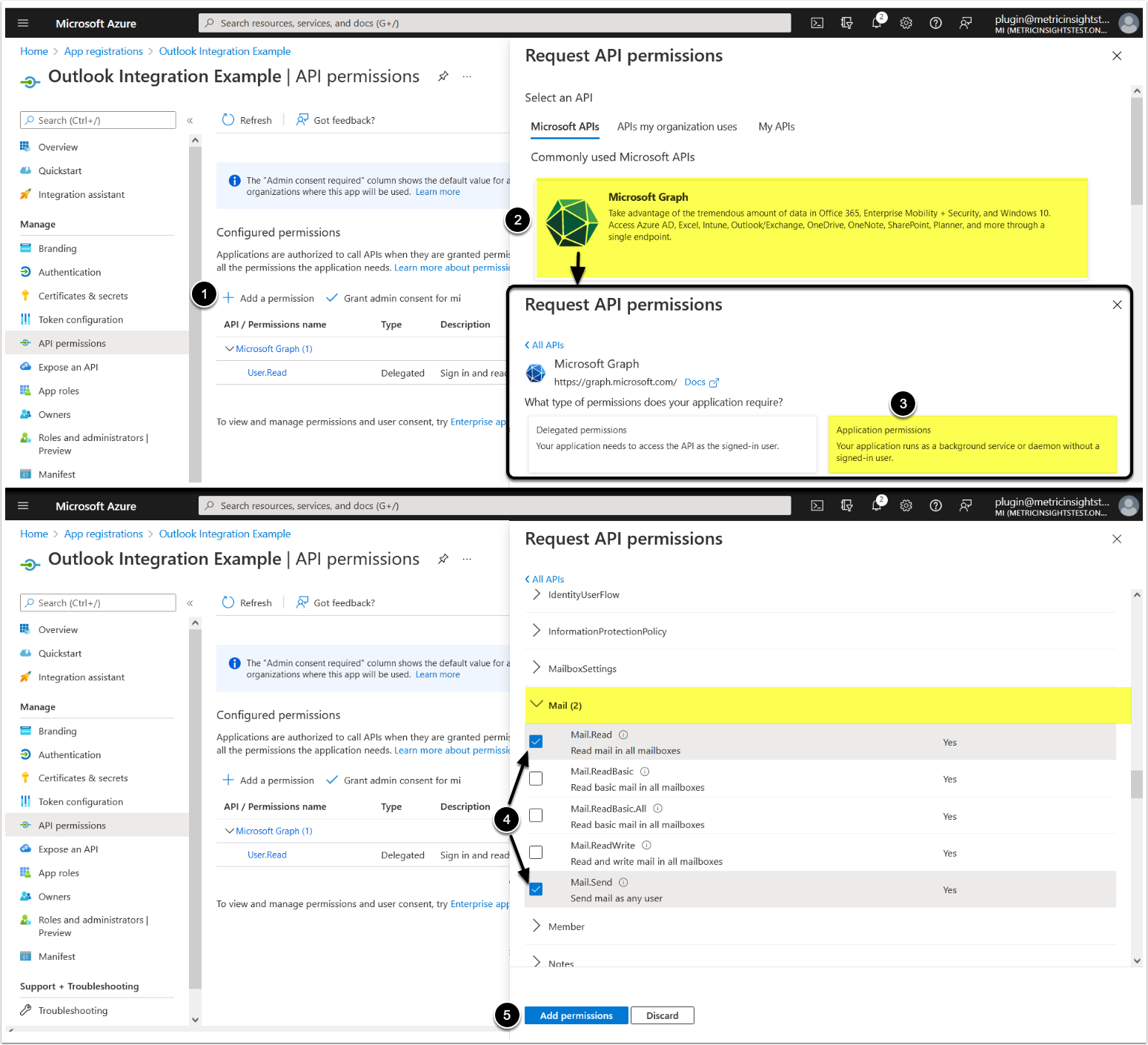Image resolution: width=1148 pixels, height=1045 pixels.
Task: Open User.Read permission link in upper portal
Action: click(x=267, y=373)
